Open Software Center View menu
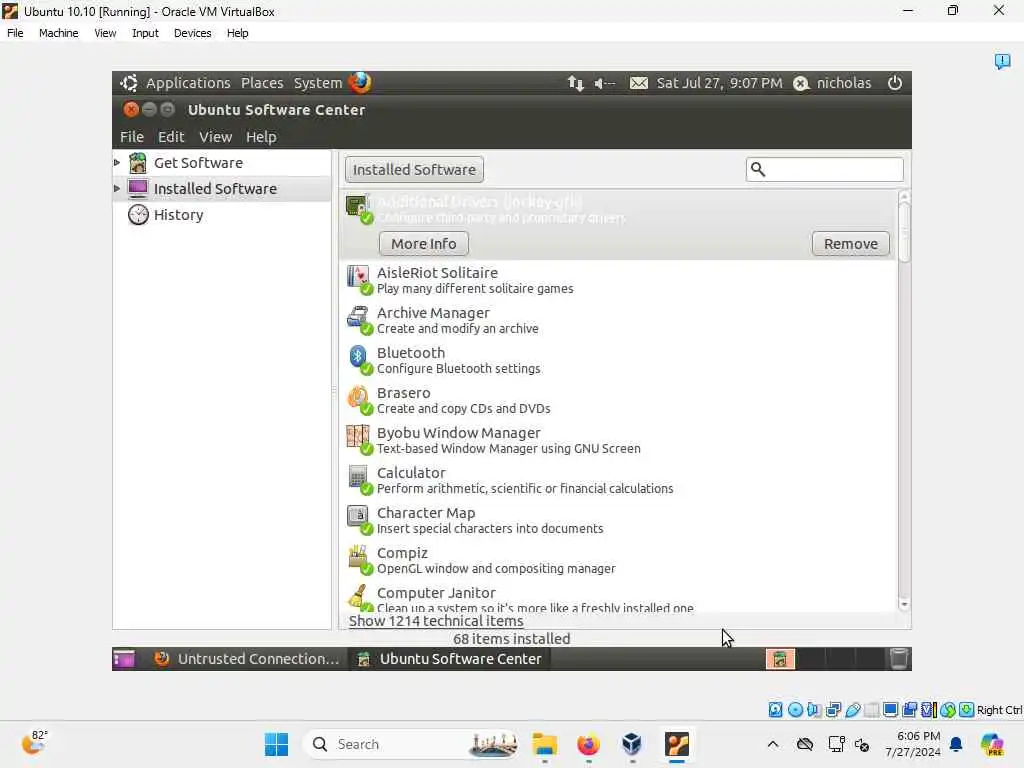The image size is (1024, 768). [216, 136]
